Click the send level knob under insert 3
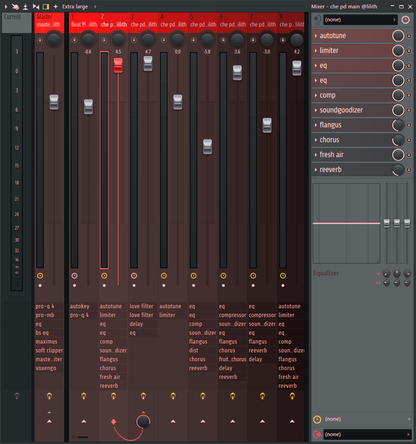The image size is (416, 444). pos(143,422)
